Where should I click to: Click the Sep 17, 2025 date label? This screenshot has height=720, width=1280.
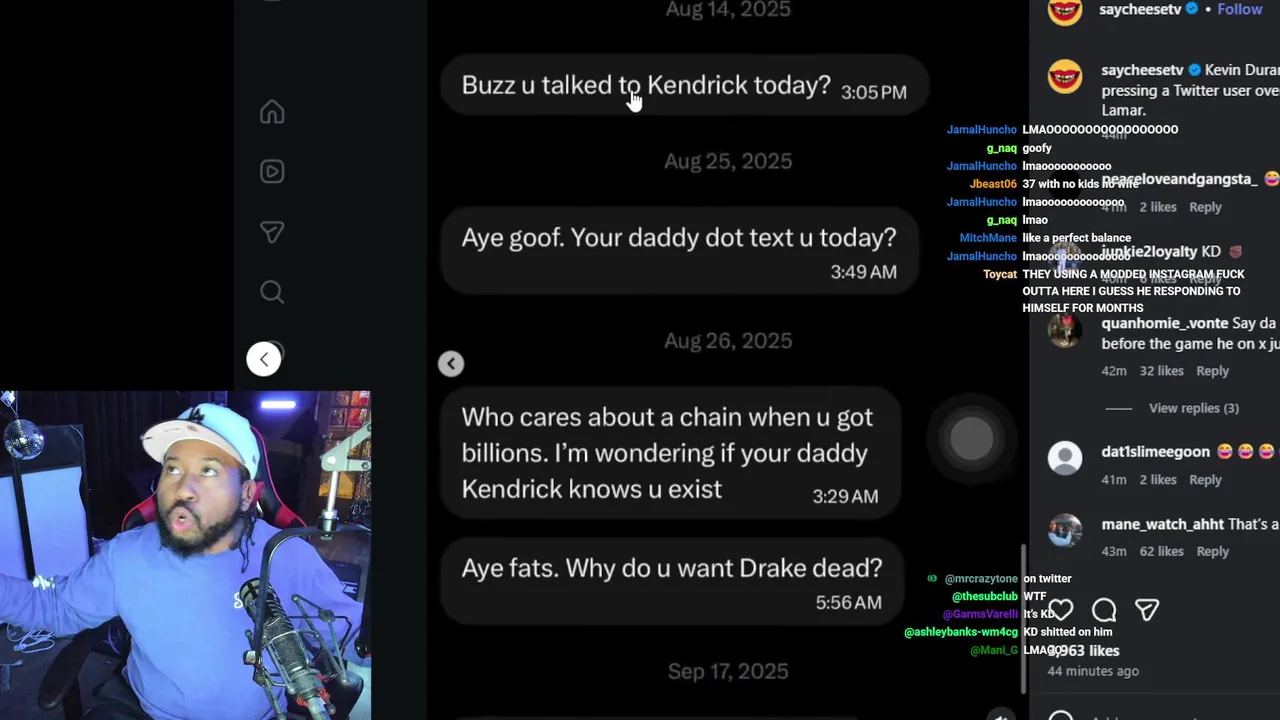[x=728, y=672]
